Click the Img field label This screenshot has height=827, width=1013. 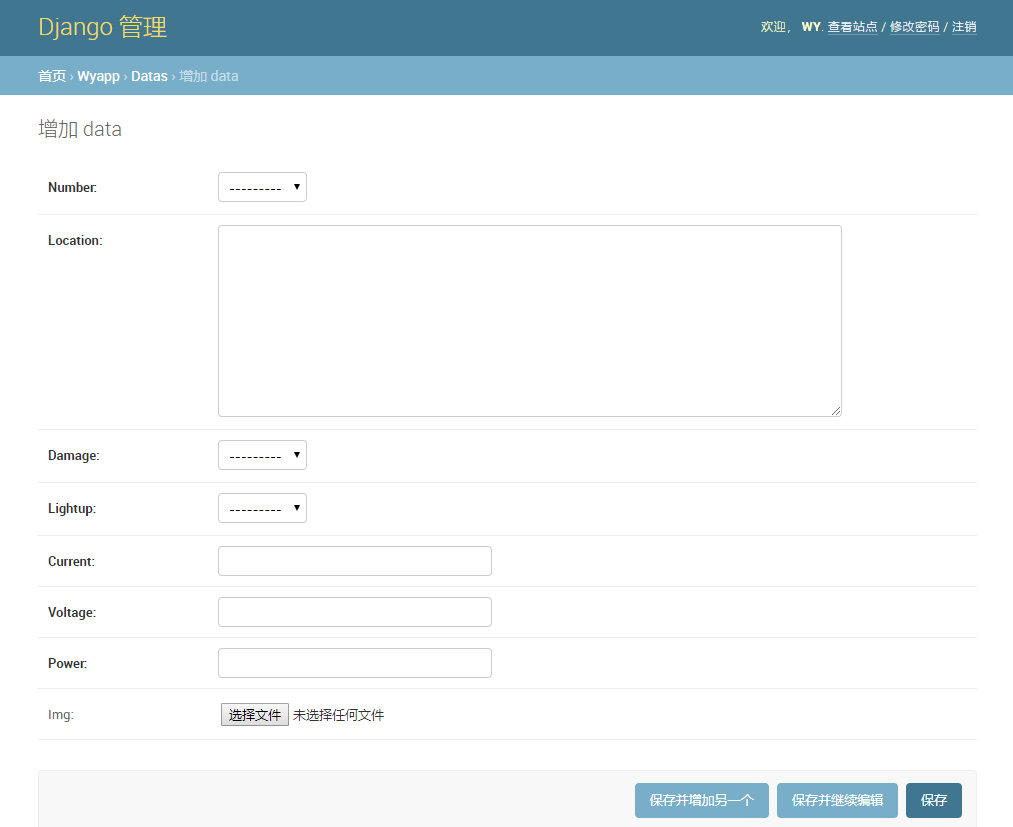60,715
